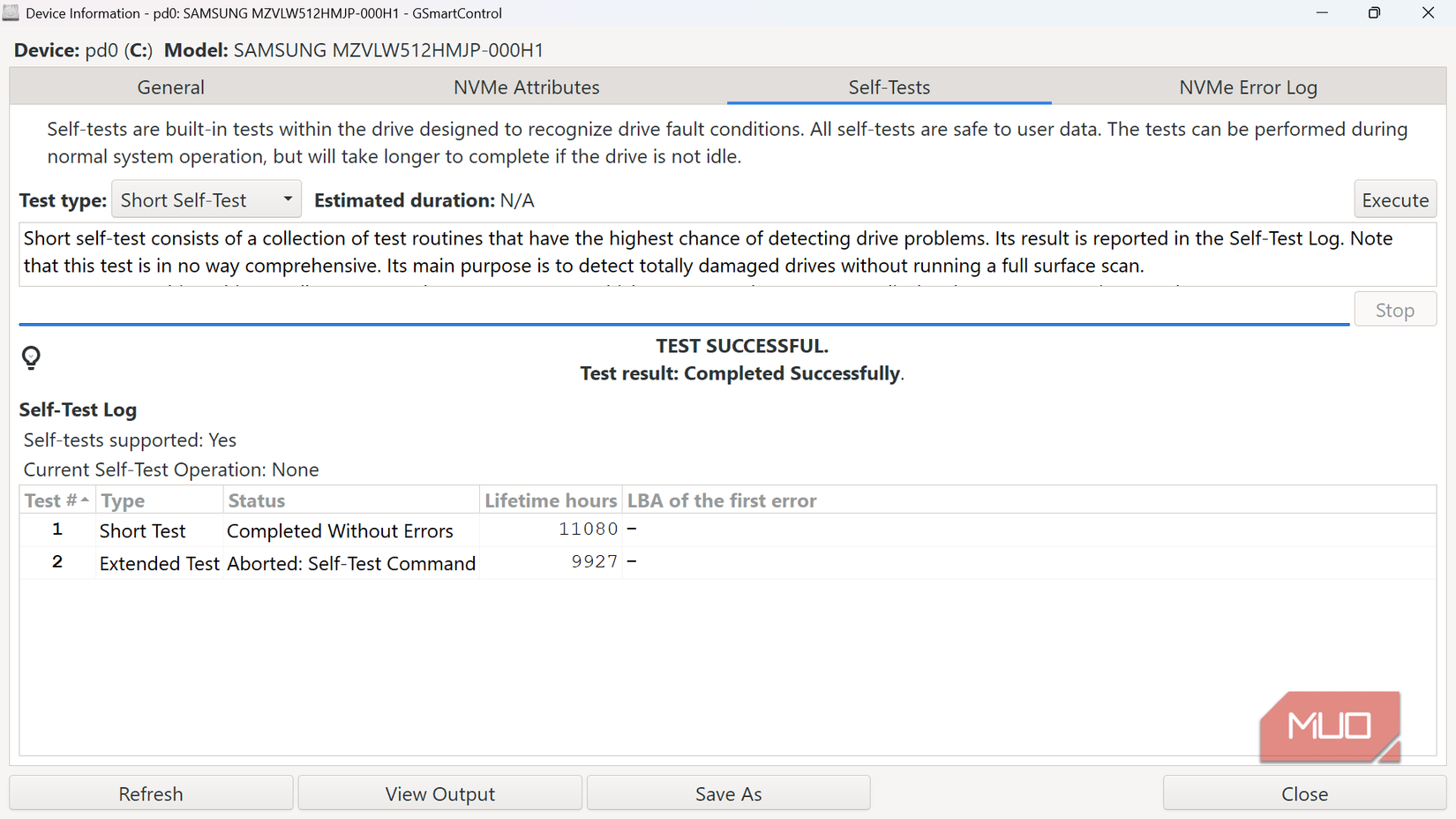1456x819 pixels.
Task: Click 'Self-tests supported: Yes' text
Action: 130,440
